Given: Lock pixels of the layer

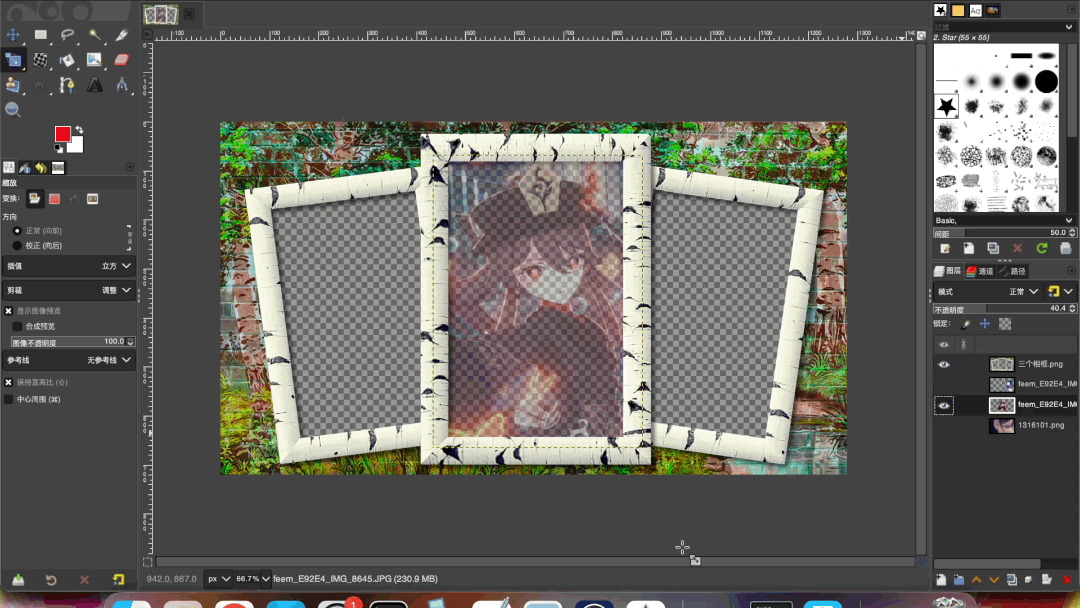Looking at the screenshot, I should click(966, 324).
